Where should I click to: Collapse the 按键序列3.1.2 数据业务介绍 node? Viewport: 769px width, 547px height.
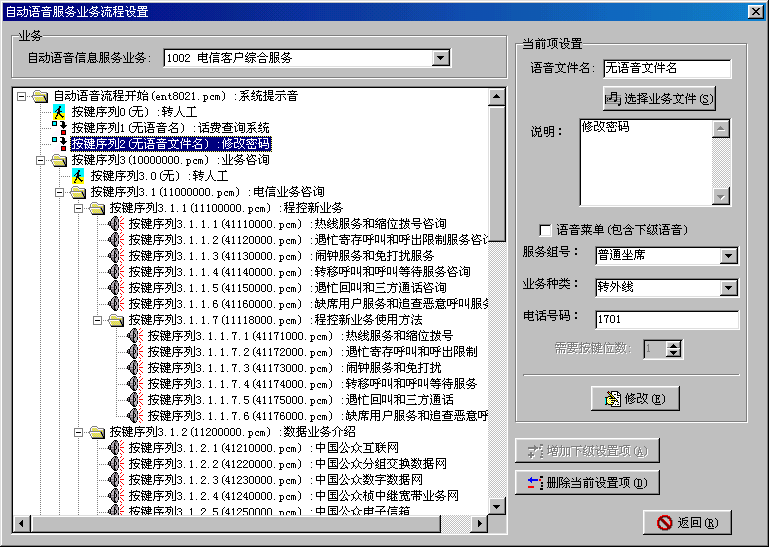click(x=79, y=432)
